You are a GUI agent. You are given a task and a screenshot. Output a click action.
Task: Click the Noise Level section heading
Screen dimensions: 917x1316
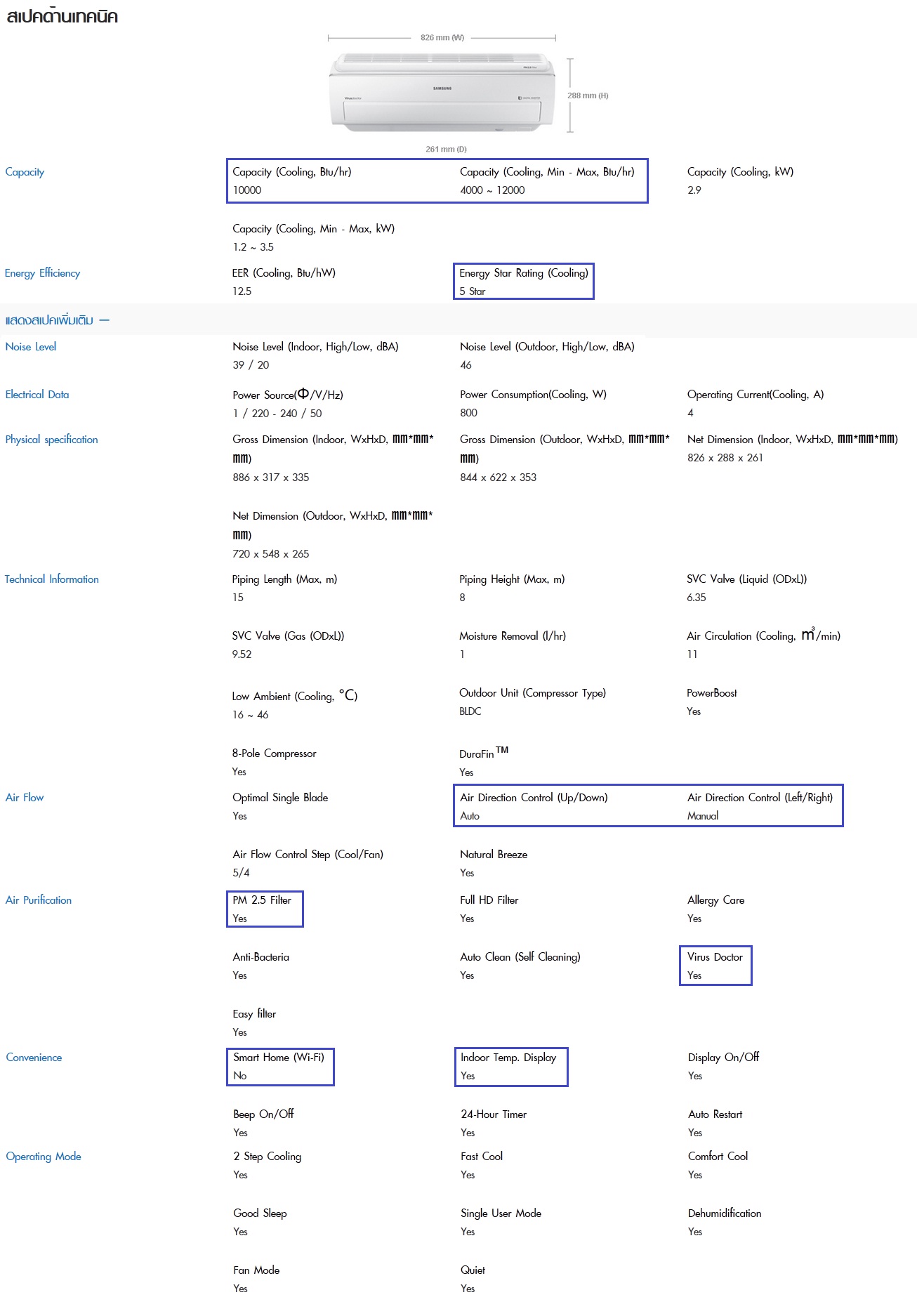[30, 347]
